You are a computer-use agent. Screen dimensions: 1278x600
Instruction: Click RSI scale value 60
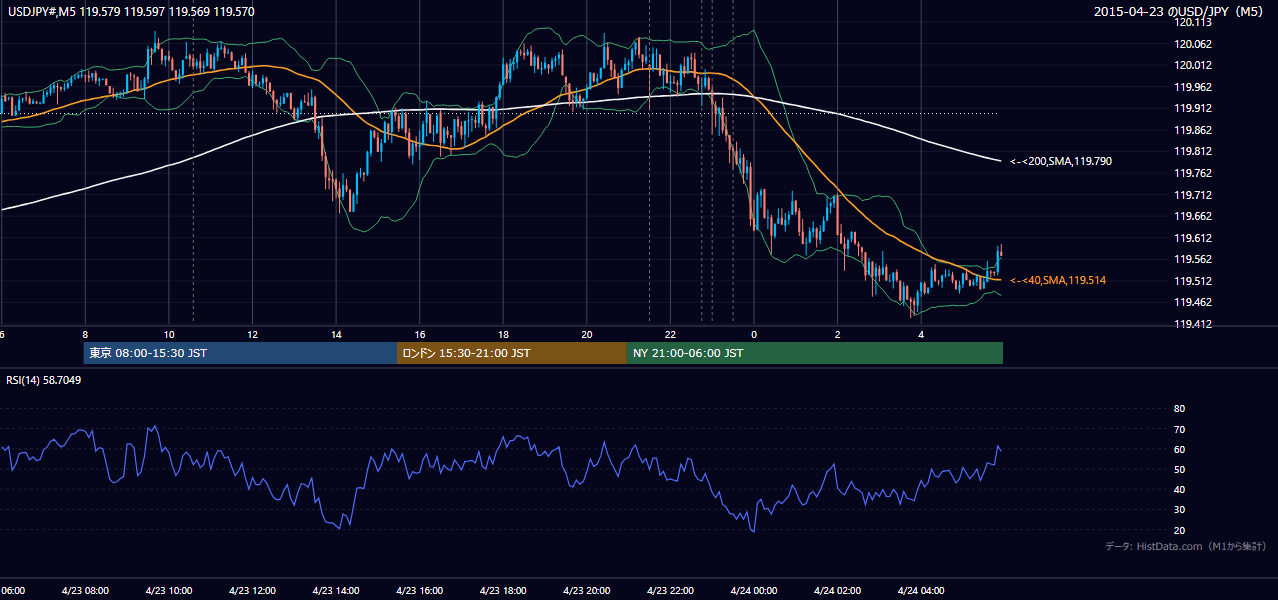point(1179,450)
